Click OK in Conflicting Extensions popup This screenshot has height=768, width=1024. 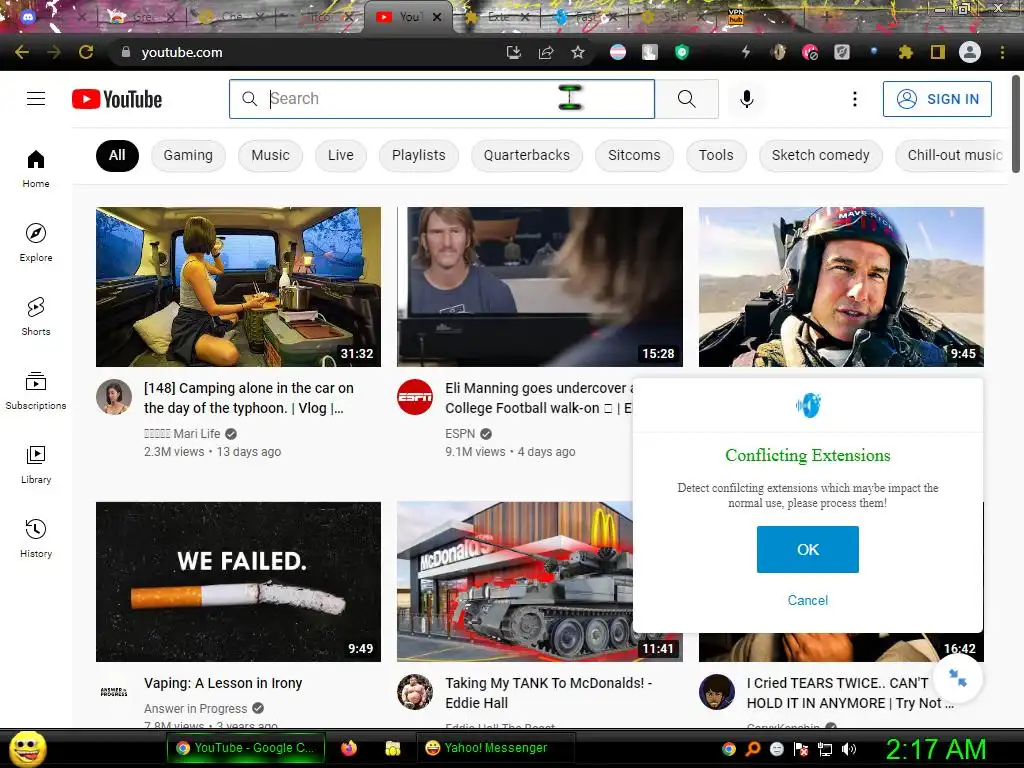tap(808, 549)
